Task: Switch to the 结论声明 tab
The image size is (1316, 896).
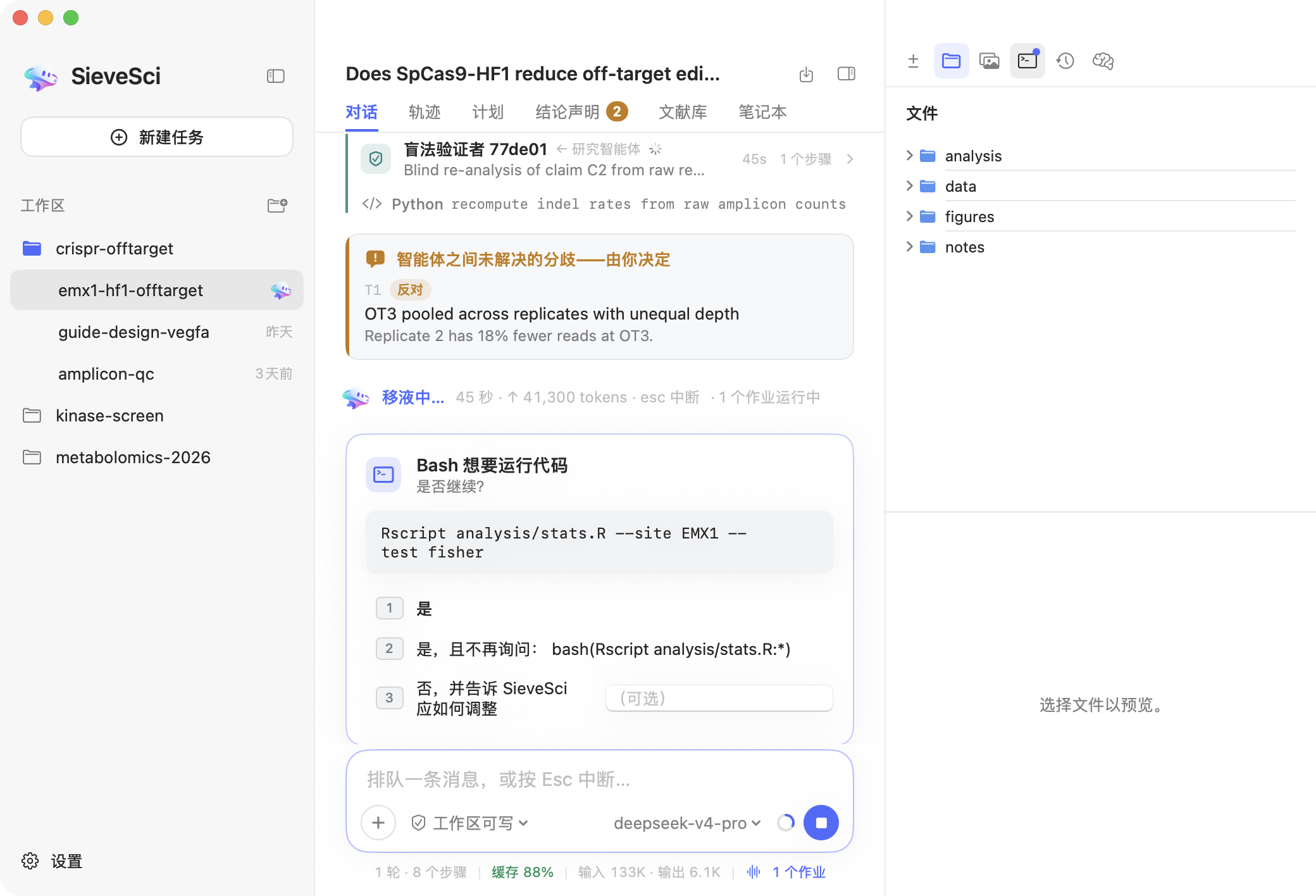Action: pos(581,112)
